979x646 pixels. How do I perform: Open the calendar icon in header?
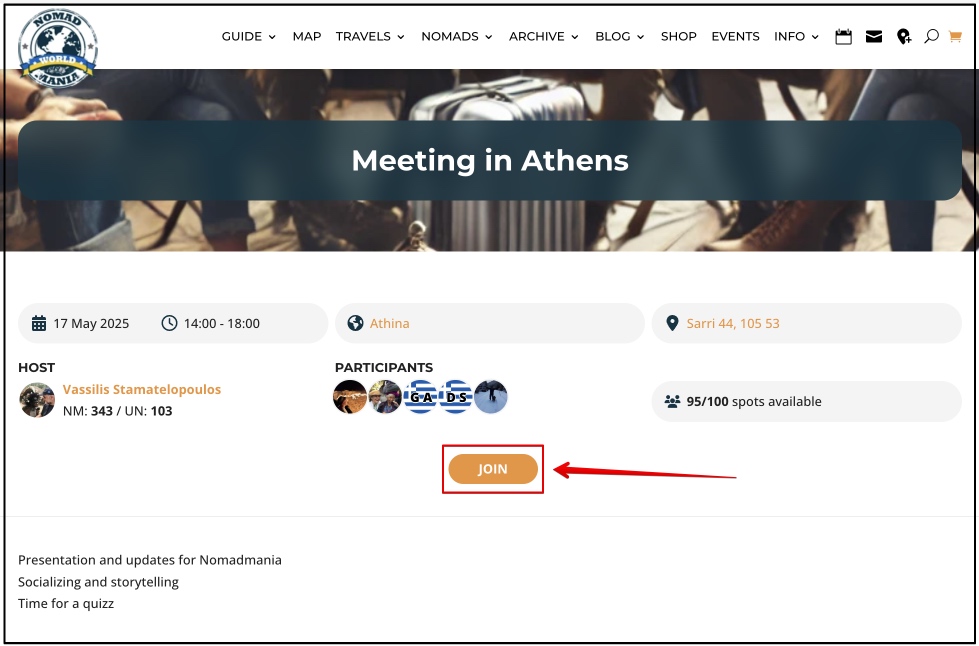click(843, 37)
